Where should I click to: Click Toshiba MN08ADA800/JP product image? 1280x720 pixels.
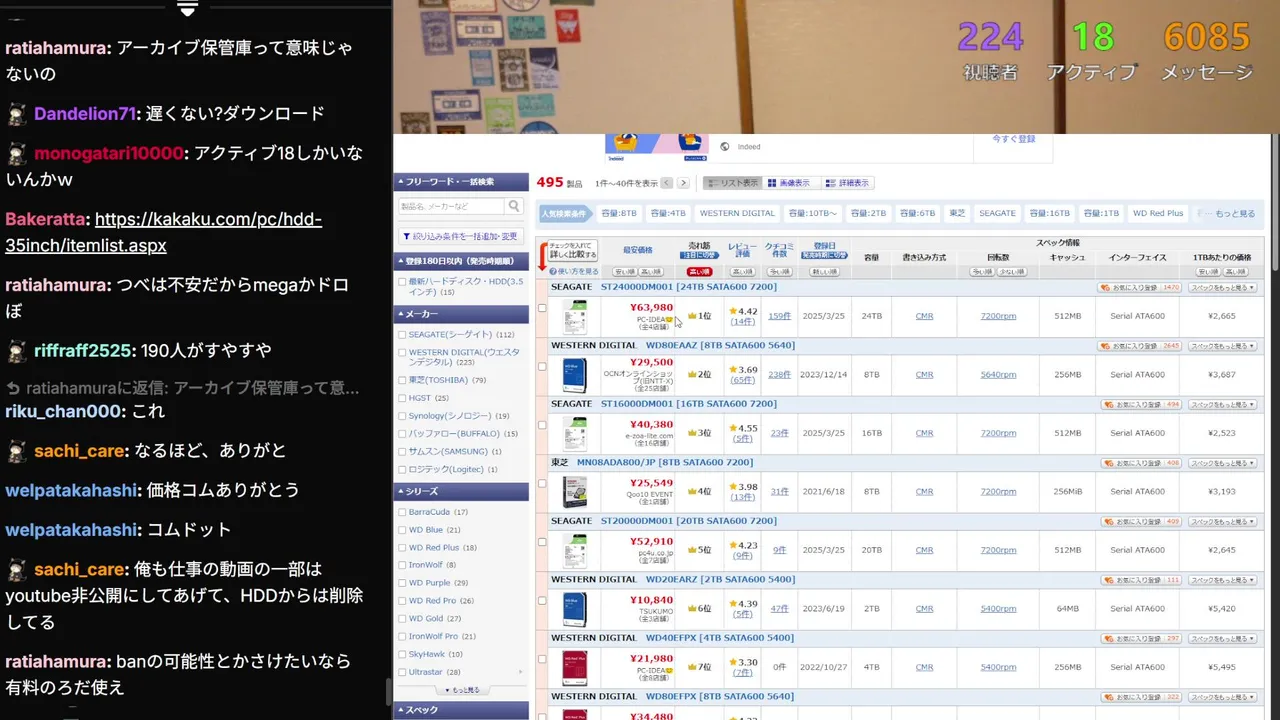coord(574,491)
